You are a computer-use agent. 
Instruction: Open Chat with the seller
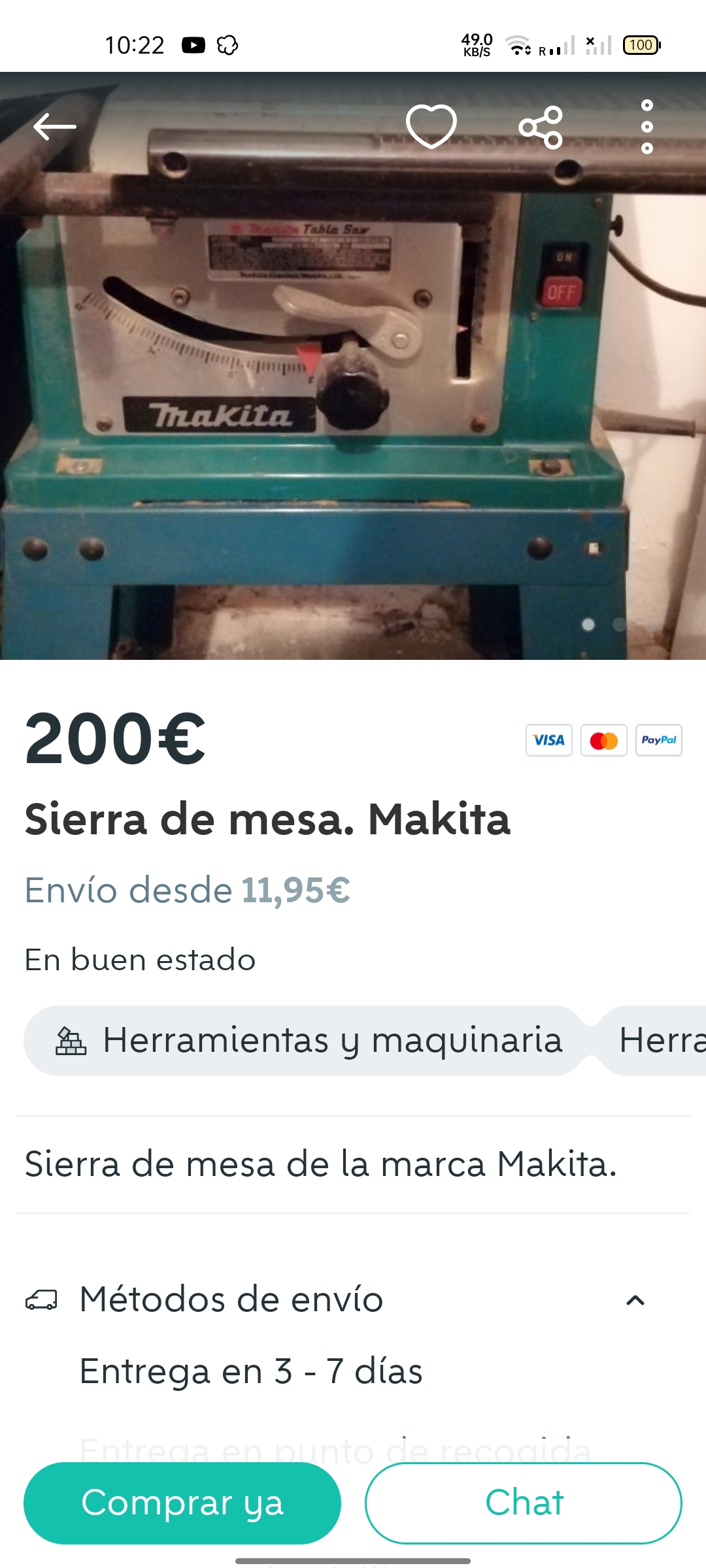524,1503
